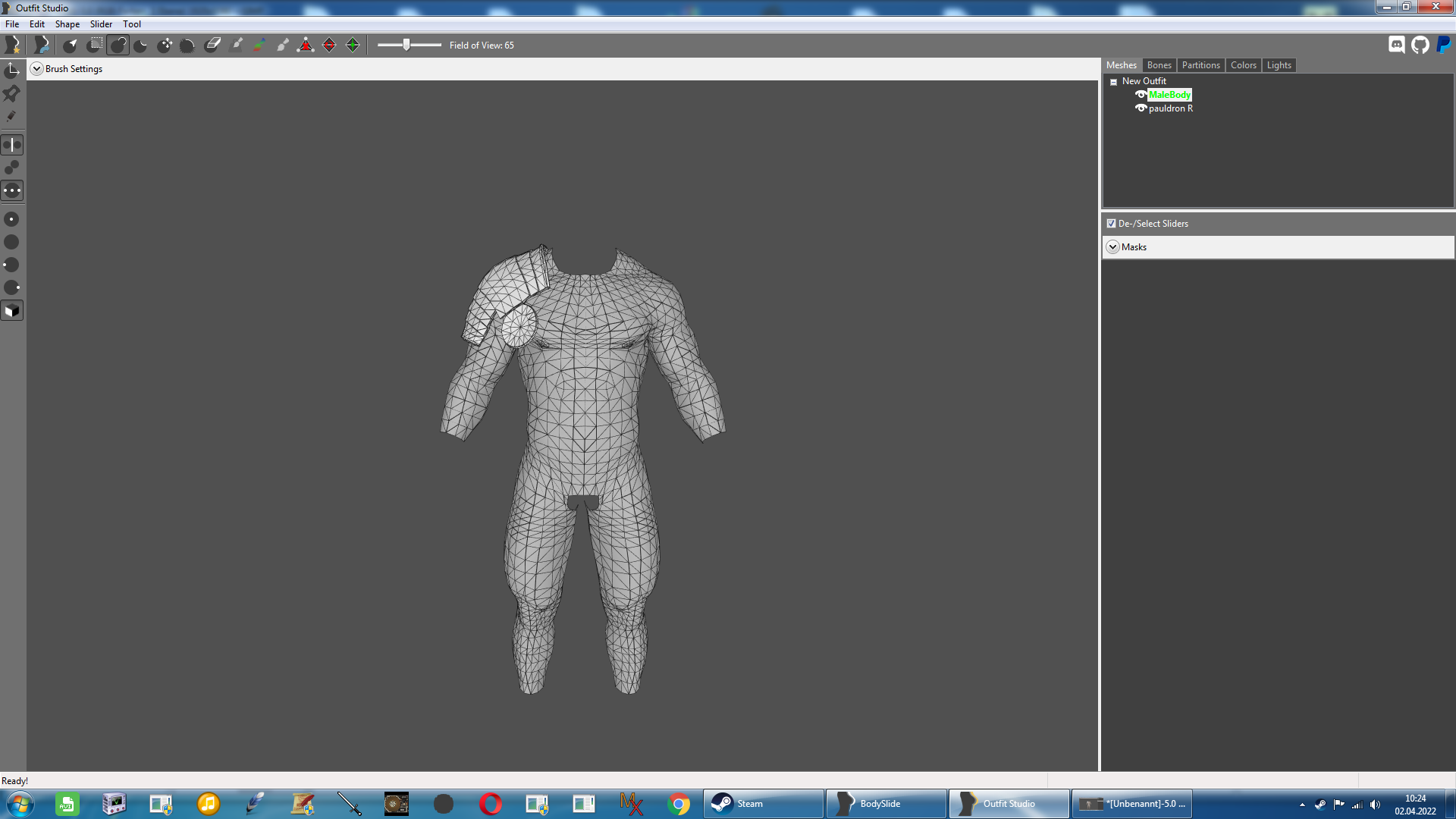The height and width of the screenshot is (819, 1456).
Task: Click the volume speaker tray icon
Action: 1375,805
